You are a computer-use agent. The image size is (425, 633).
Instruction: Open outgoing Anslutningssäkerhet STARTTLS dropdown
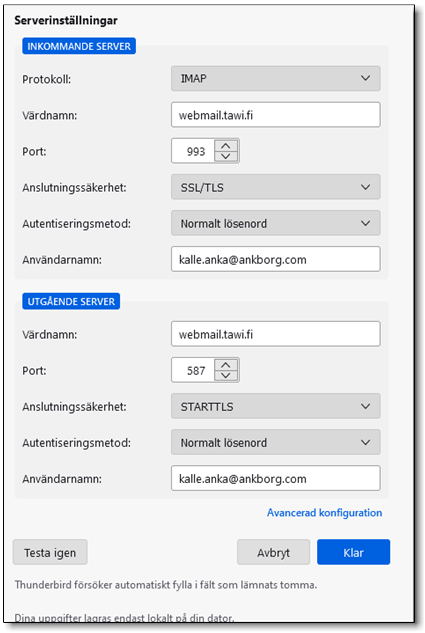click(x=276, y=406)
